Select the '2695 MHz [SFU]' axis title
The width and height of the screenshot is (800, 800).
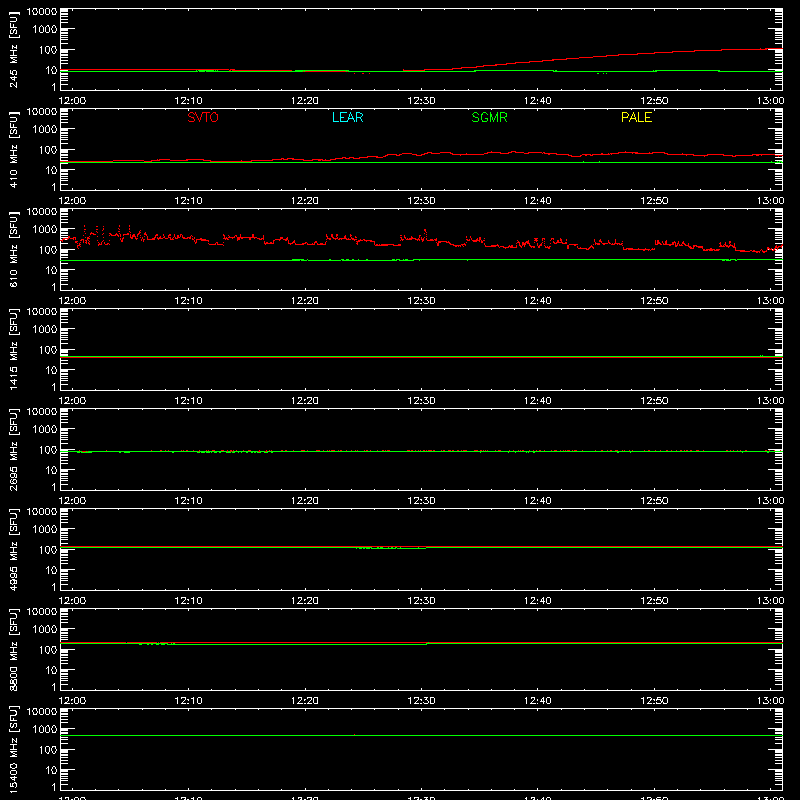[13, 449]
